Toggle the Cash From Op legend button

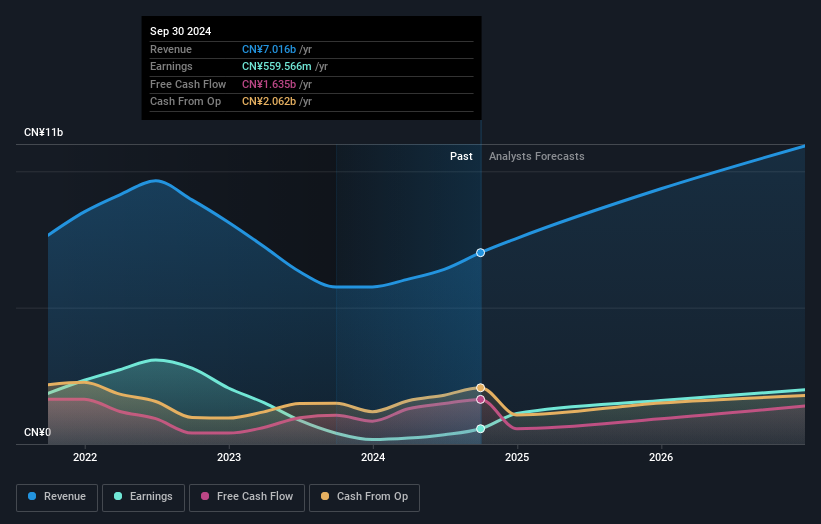pos(364,497)
